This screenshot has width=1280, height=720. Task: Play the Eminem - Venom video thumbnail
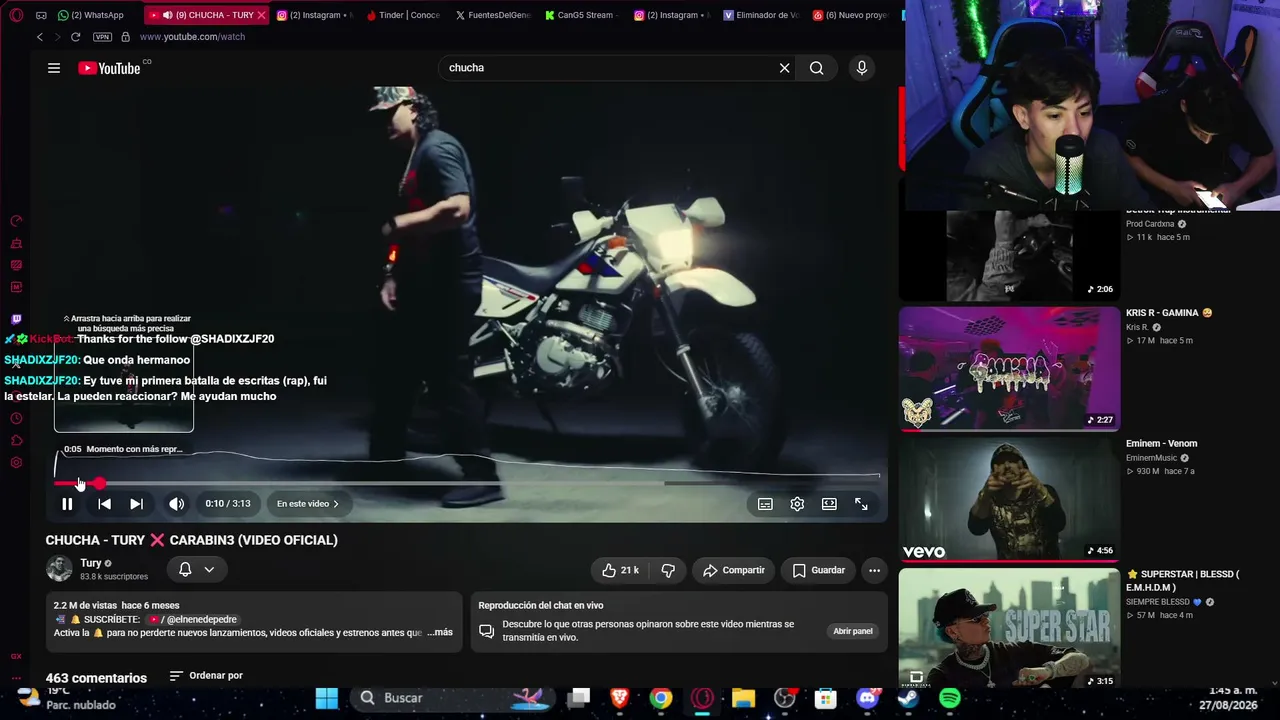click(1009, 500)
